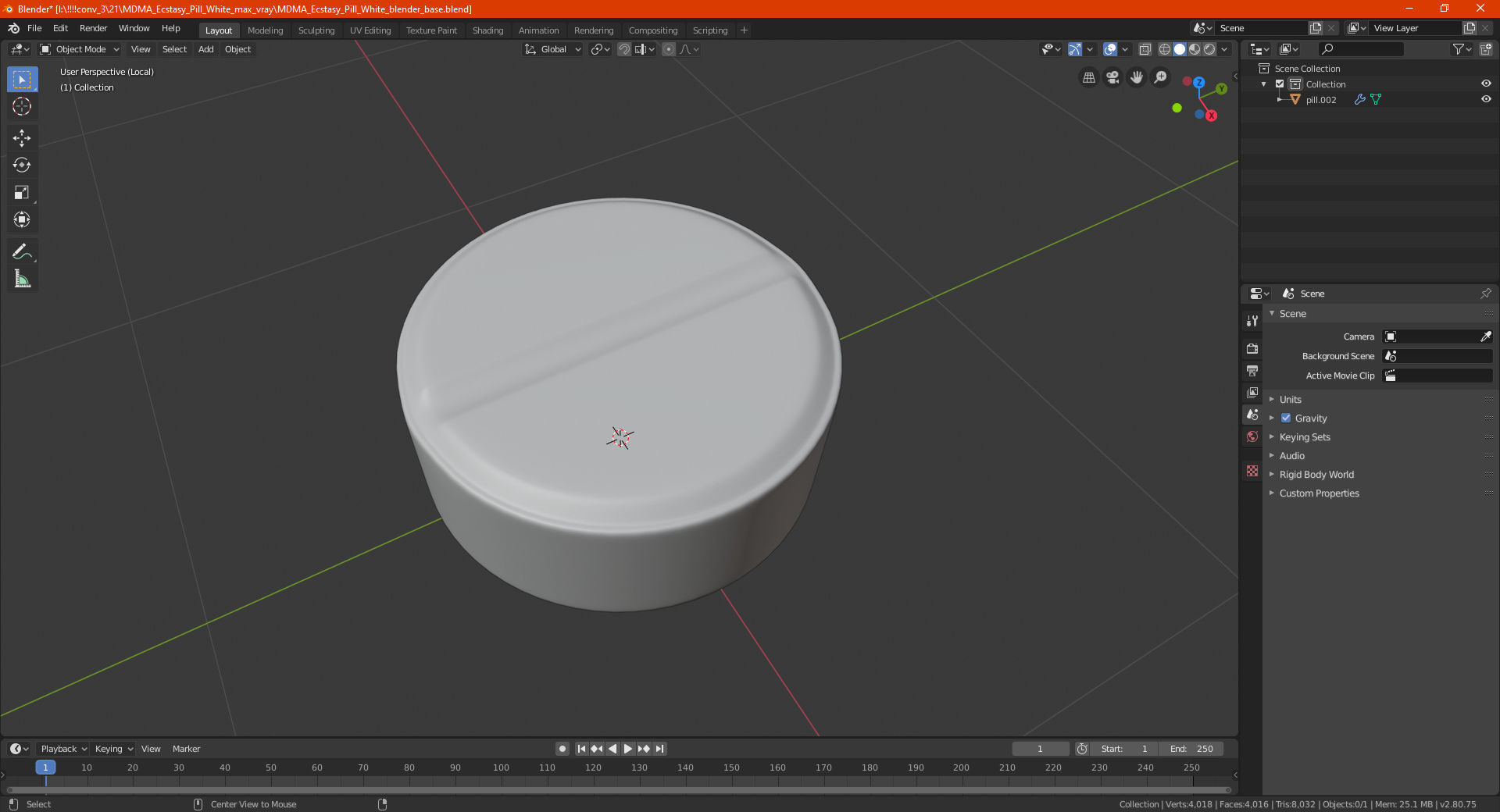Select the Select Box tool
Viewport: 1500px width, 812px height.
pos(22,80)
